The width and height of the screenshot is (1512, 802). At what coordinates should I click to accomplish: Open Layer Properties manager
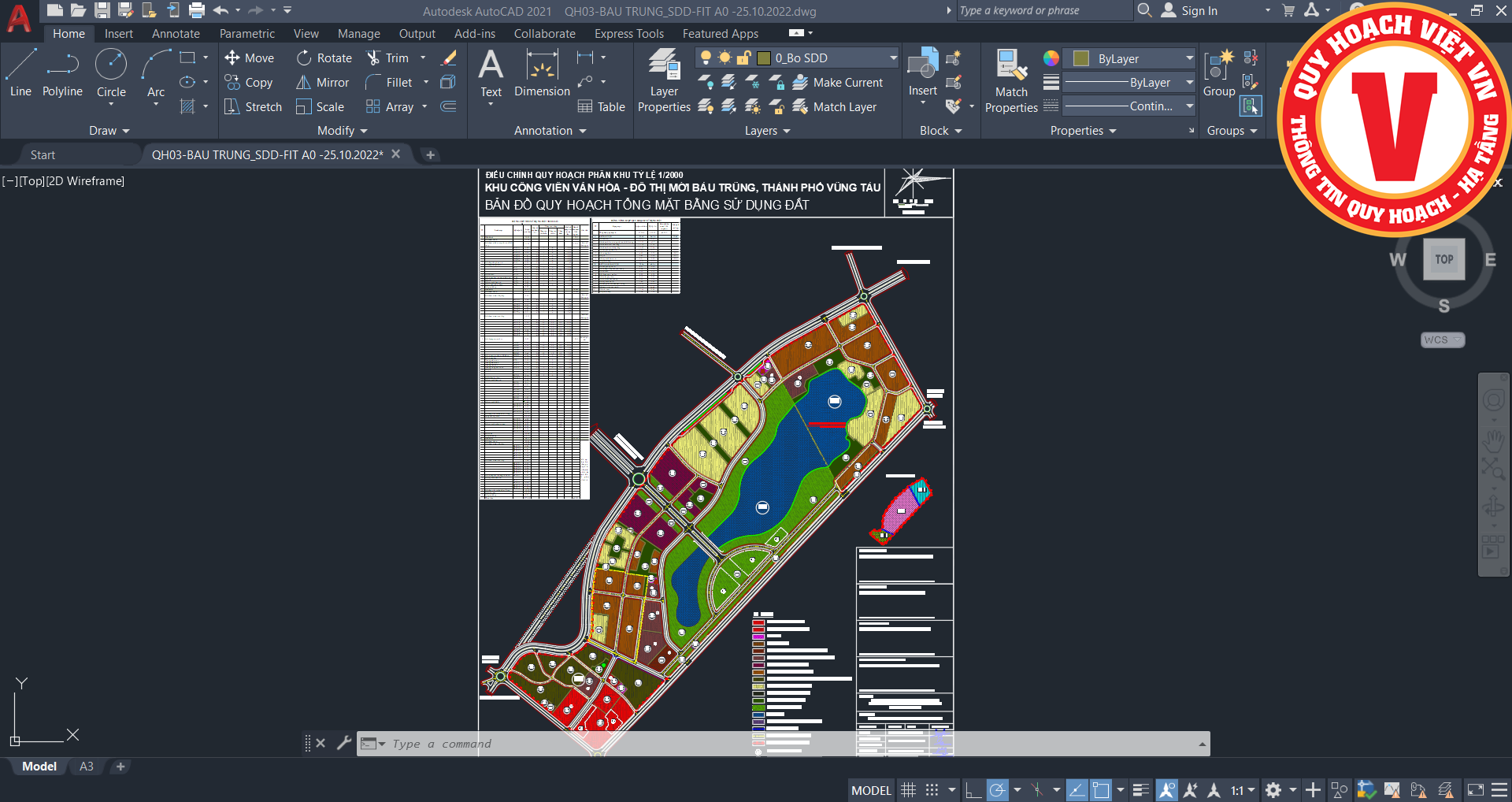tap(664, 80)
